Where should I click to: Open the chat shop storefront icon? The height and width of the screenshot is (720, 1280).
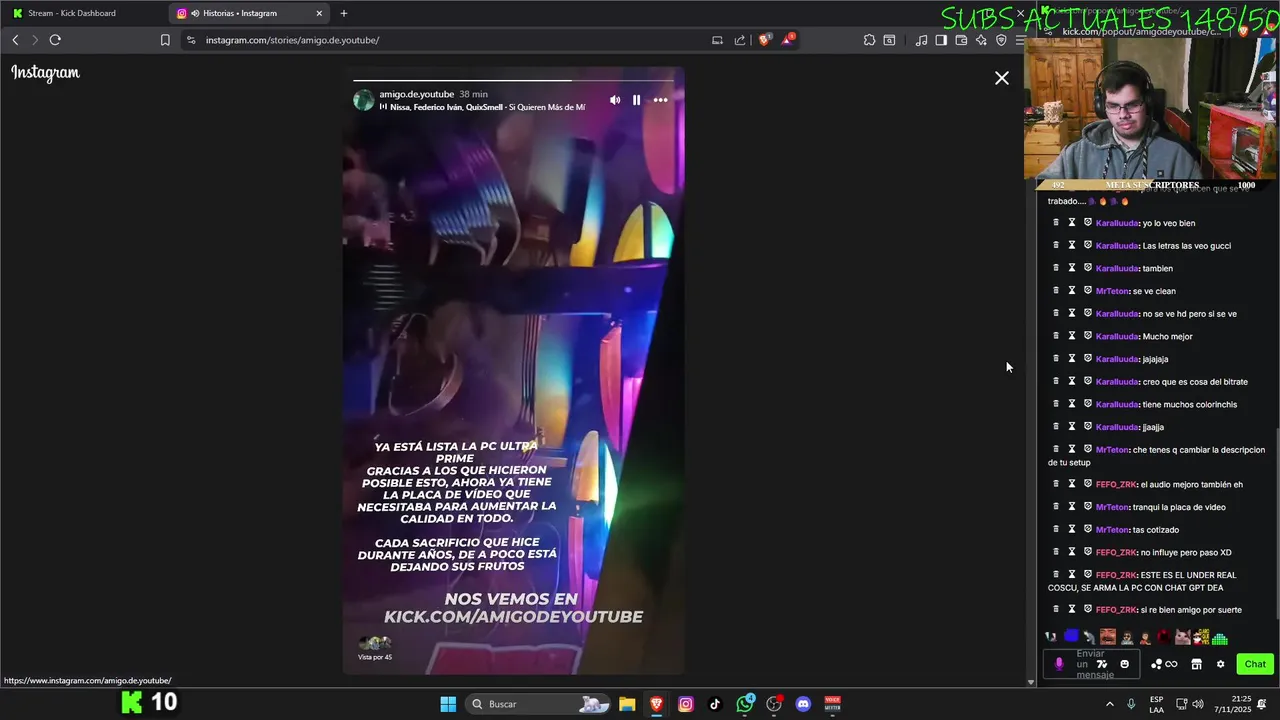[1196, 664]
